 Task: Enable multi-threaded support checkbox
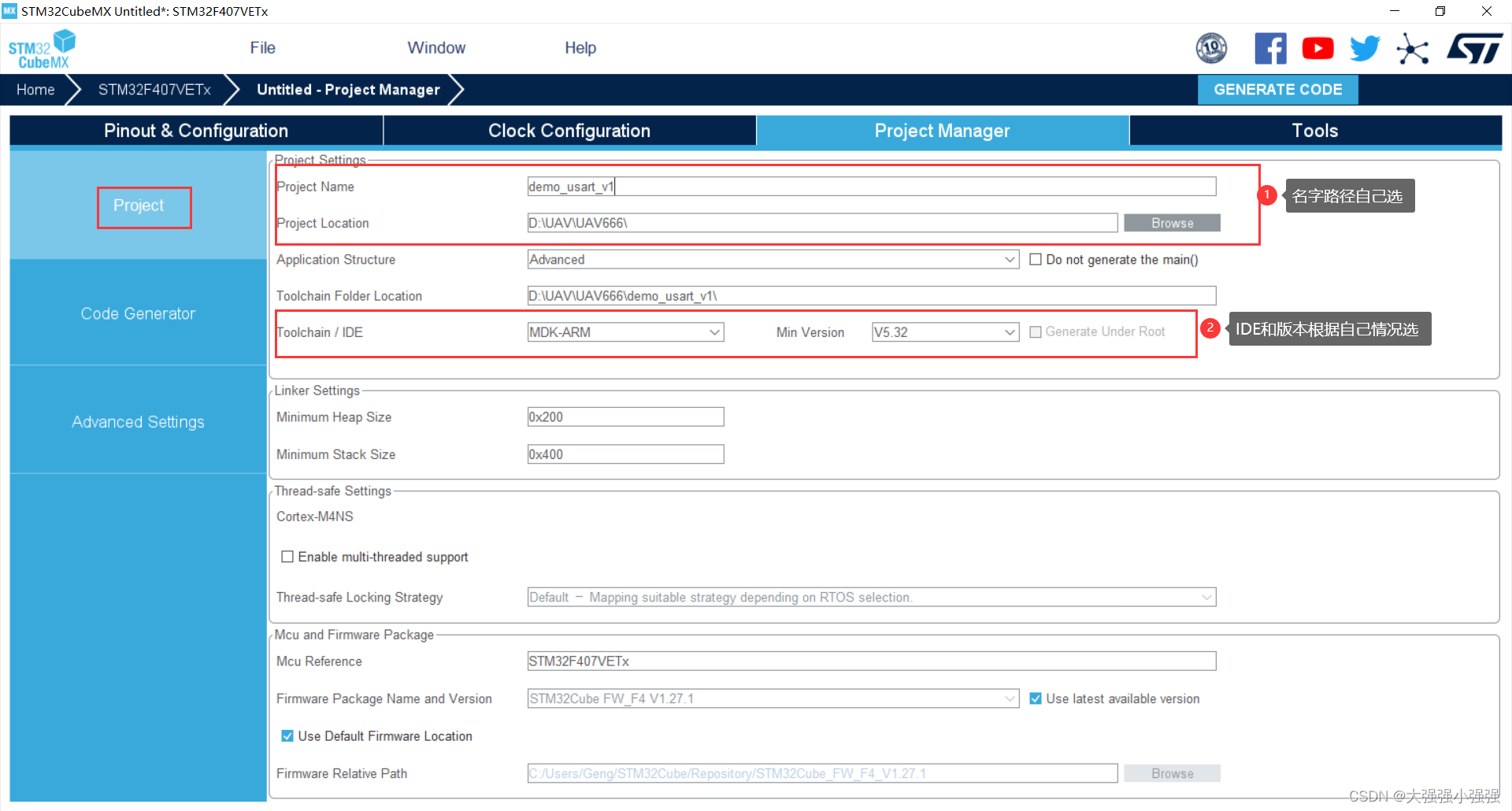click(x=287, y=557)
